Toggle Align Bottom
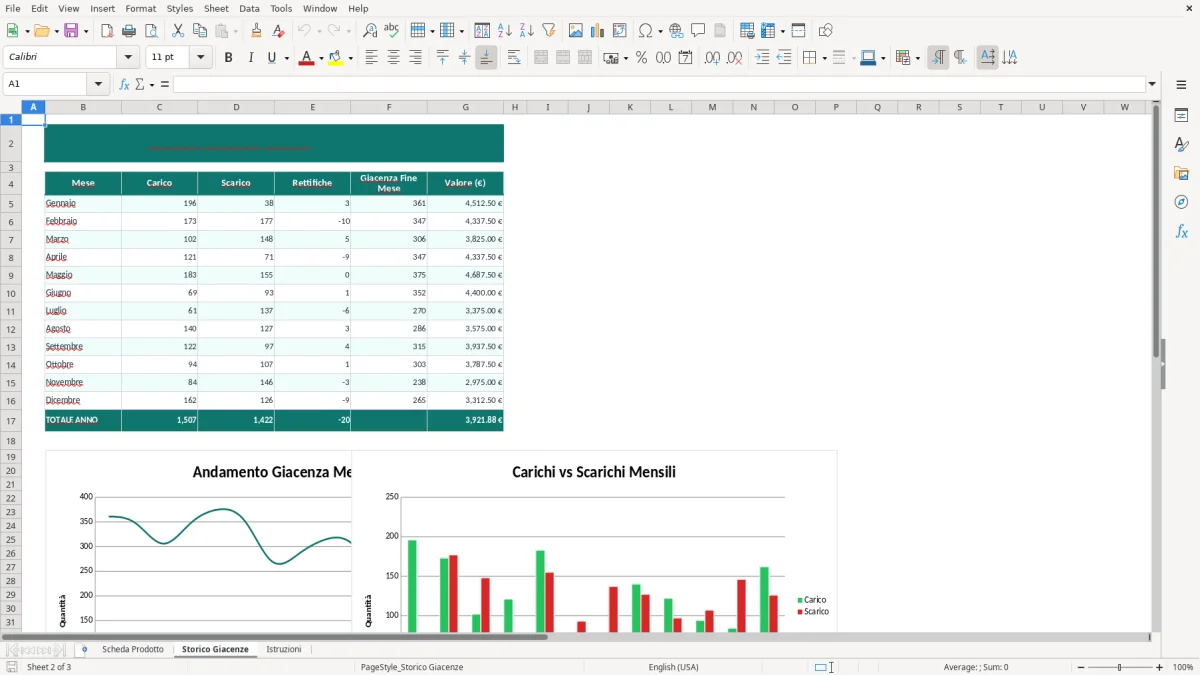The image size is (1200, 675). coord(486,58)
